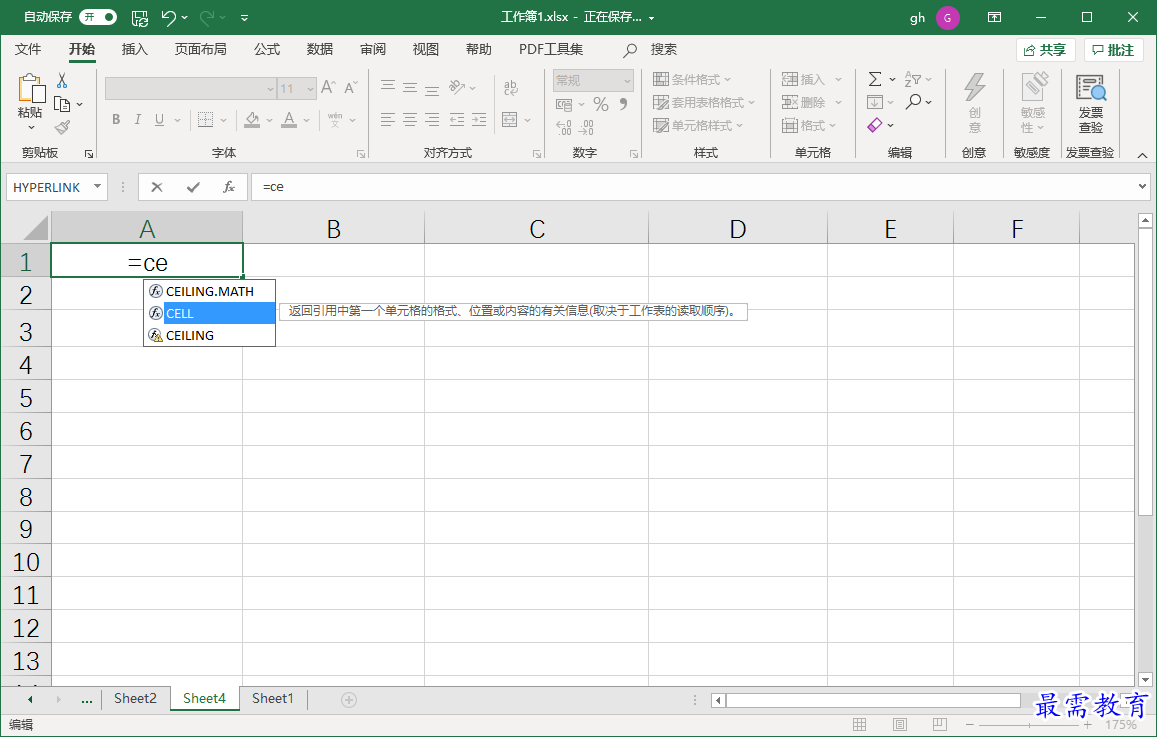
Task: Open the font size dropdown
Action: (311, 89)
